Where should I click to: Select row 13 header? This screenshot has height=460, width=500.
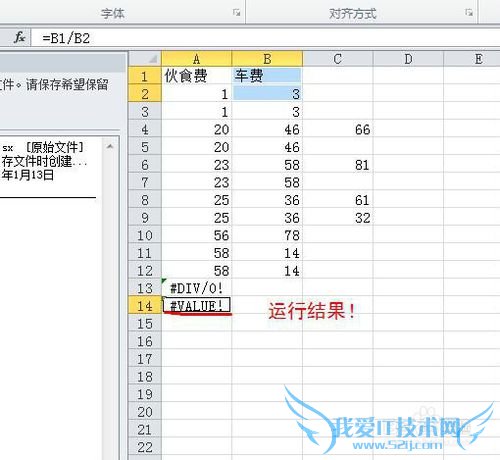(145, 288)
